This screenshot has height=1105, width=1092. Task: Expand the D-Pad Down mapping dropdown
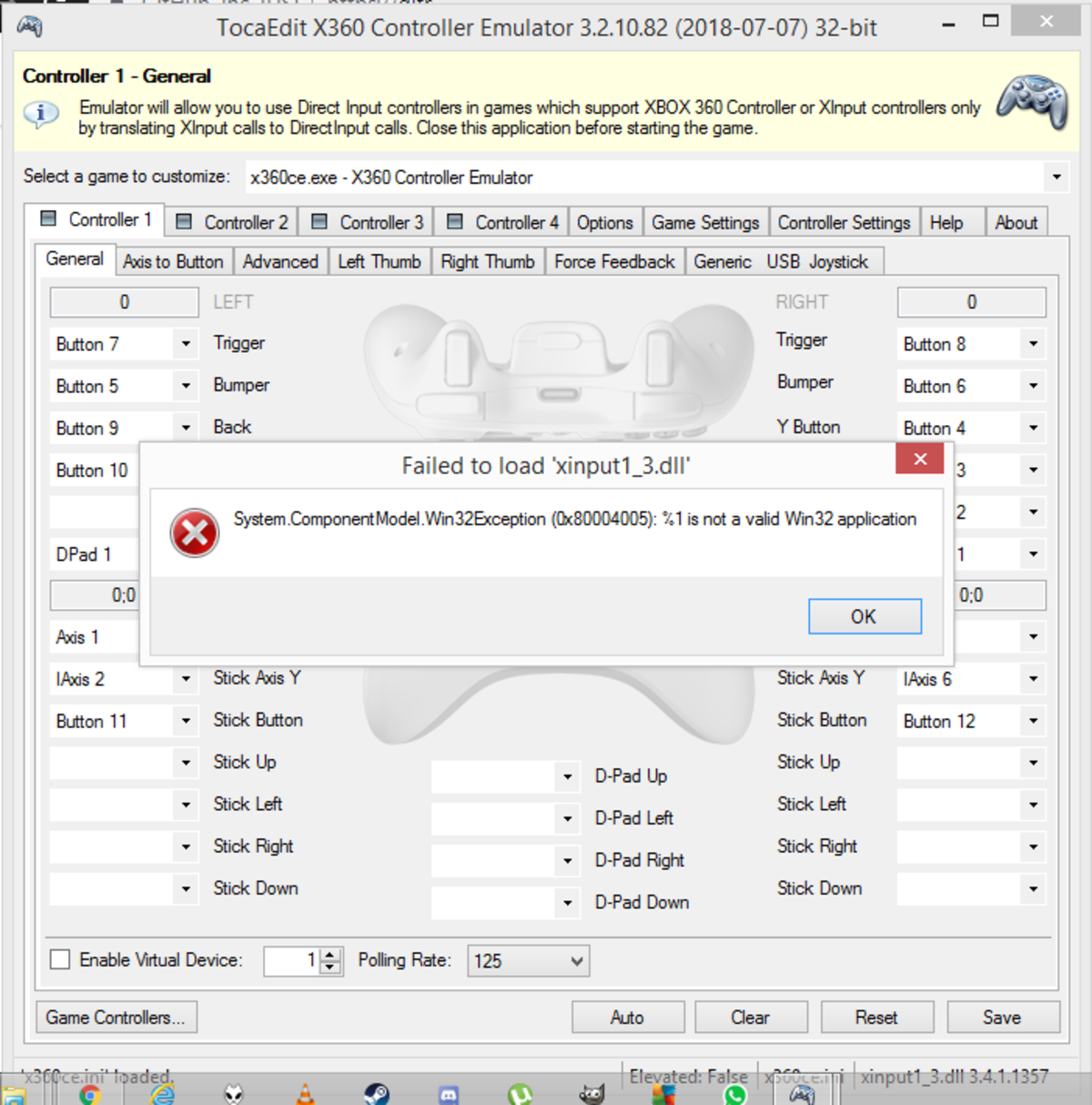(x=568, y=902)
